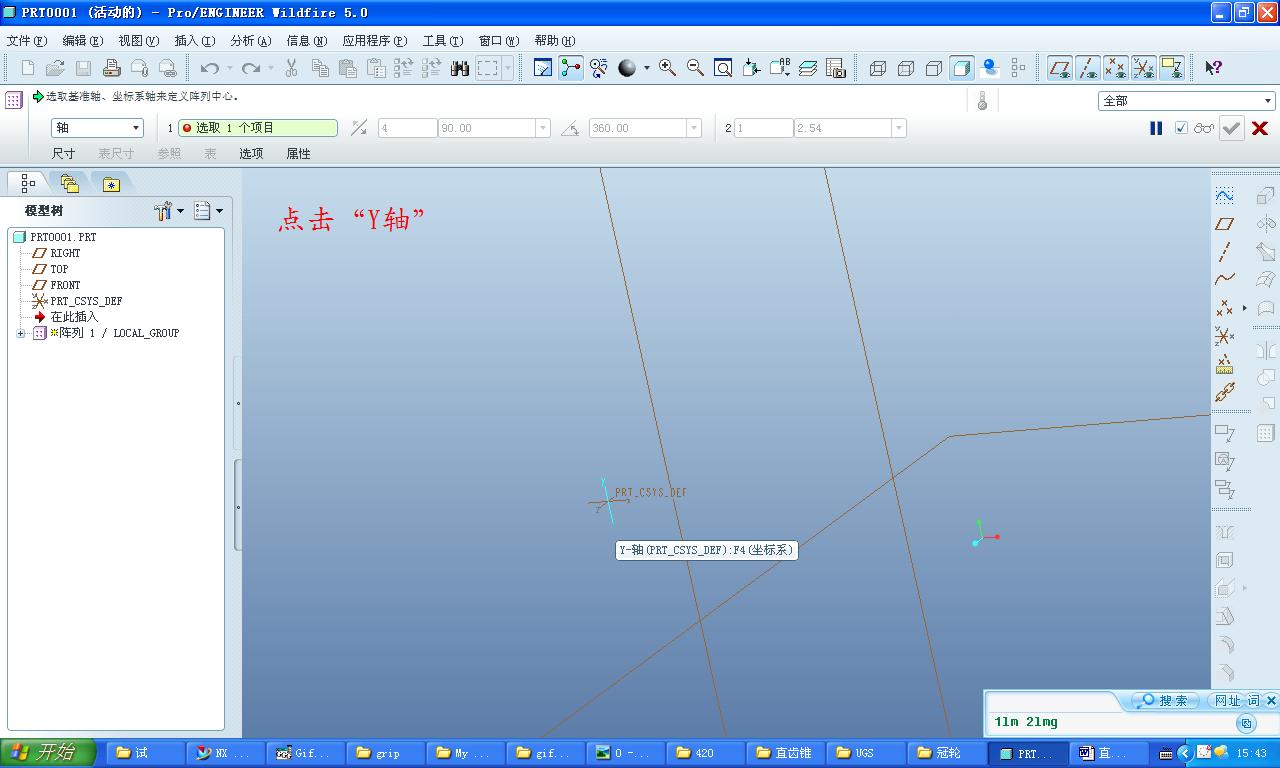Open the 插入(I) menu
Screen dimensions: 1280x768
click(194, 41)
